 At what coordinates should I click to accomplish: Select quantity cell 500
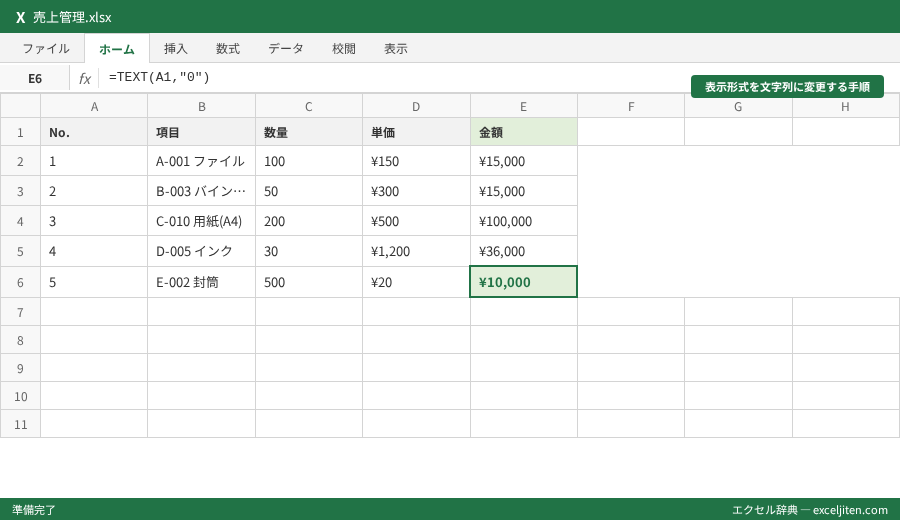point(309,282)
